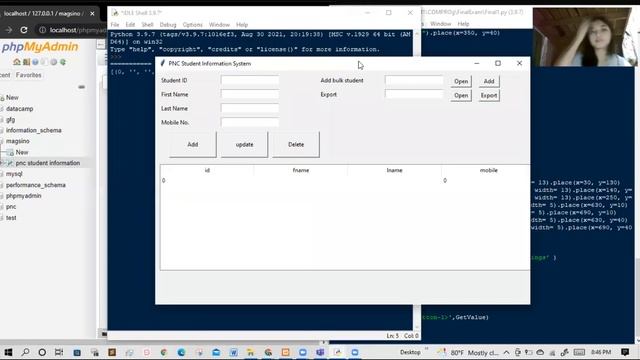Click the logout icon beside phpMyAdmin home
640x360 pixels.
tap(26, 62)
